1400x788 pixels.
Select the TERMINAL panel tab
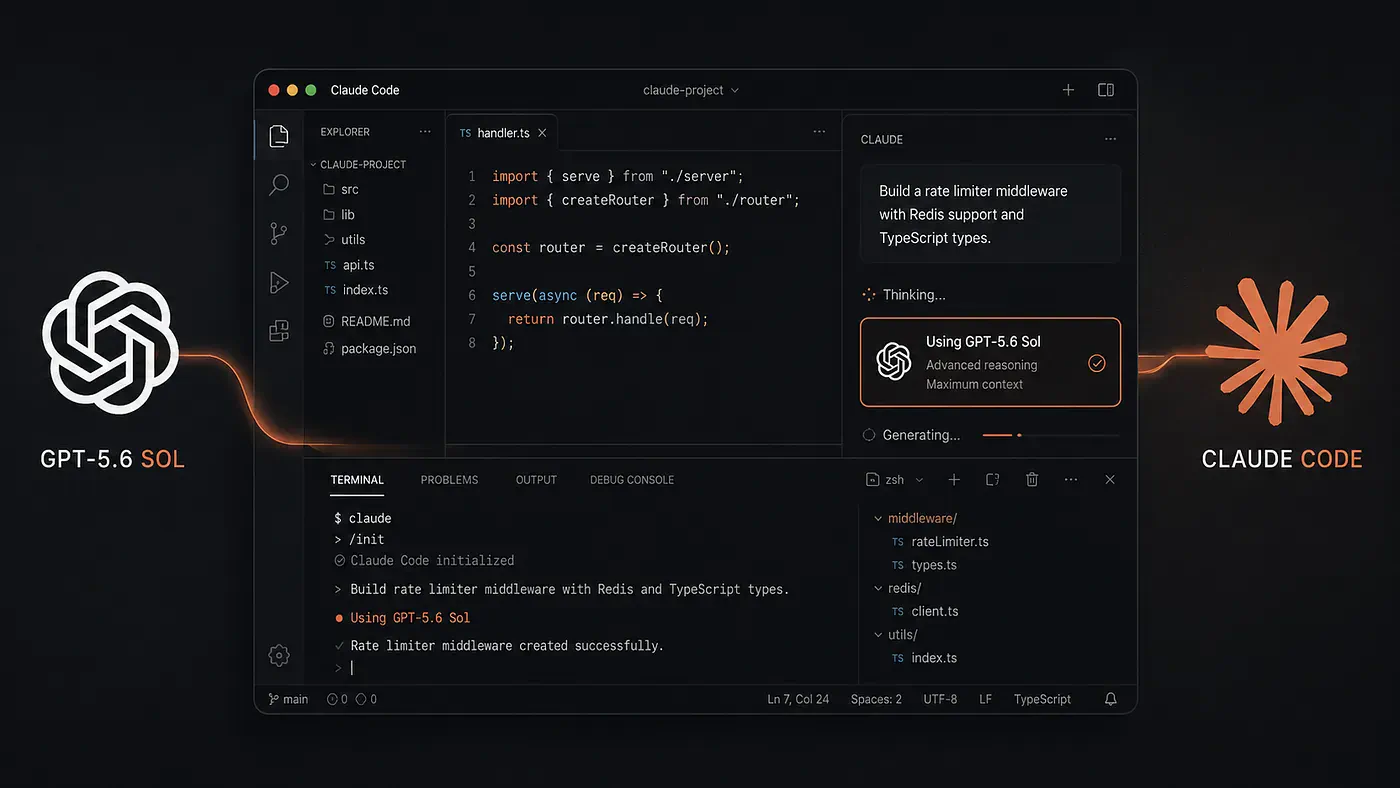pyautogui.click(x=357, y=480)
